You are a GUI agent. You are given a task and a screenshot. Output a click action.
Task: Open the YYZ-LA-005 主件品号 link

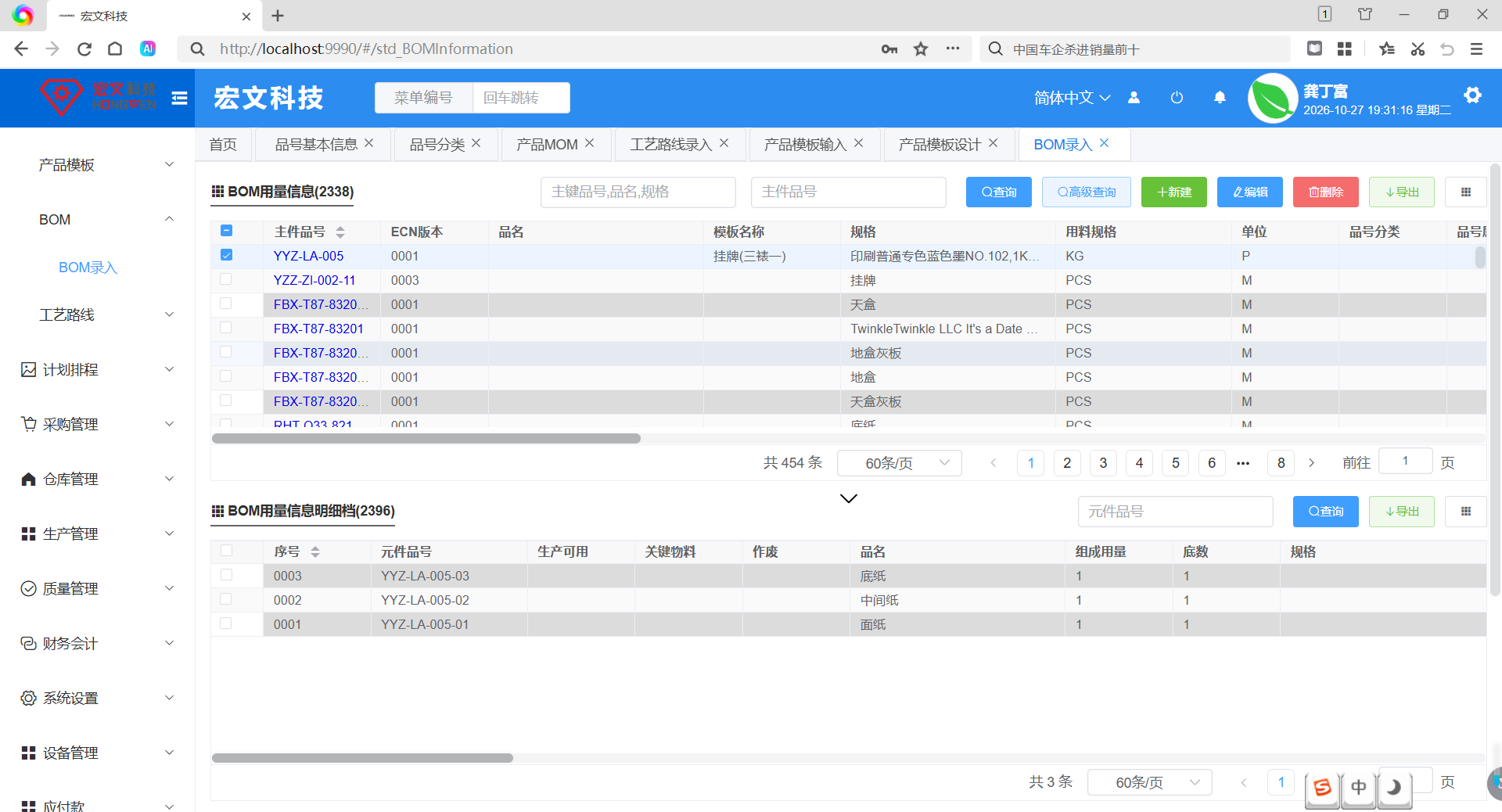tap(308, 256)
